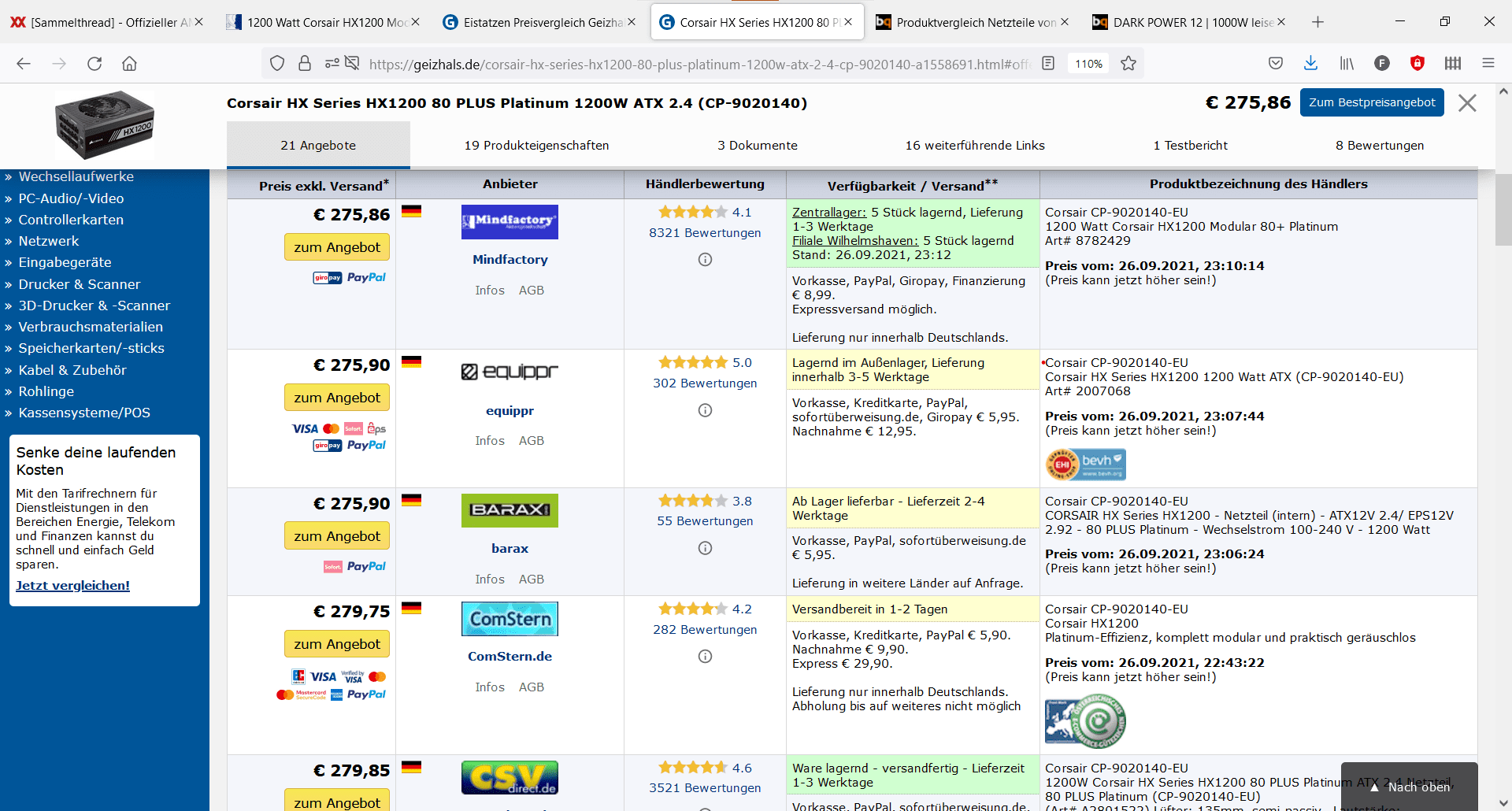Open Mindfactory's 8321 Bewertungen link
Screen dimensions: 1512x811
705,233
